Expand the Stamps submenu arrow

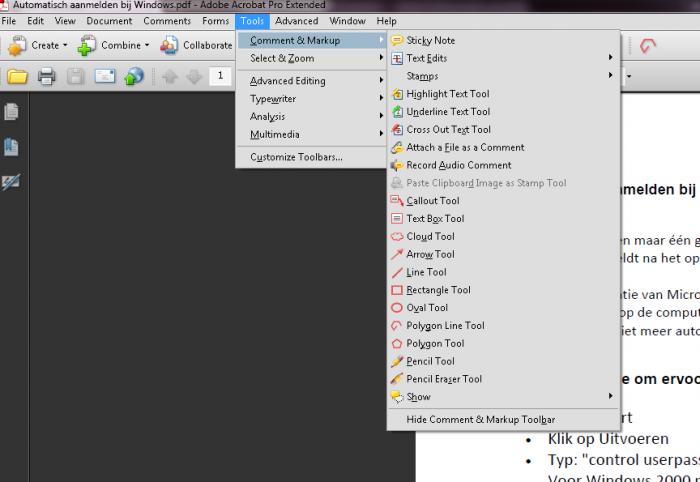(610, 75)
